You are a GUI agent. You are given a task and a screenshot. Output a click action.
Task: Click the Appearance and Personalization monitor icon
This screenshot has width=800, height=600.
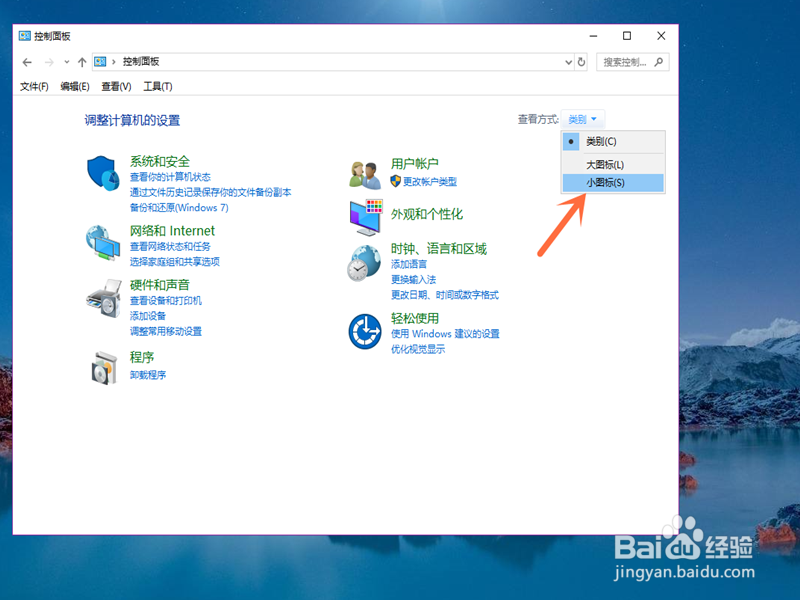coord(366,217)
